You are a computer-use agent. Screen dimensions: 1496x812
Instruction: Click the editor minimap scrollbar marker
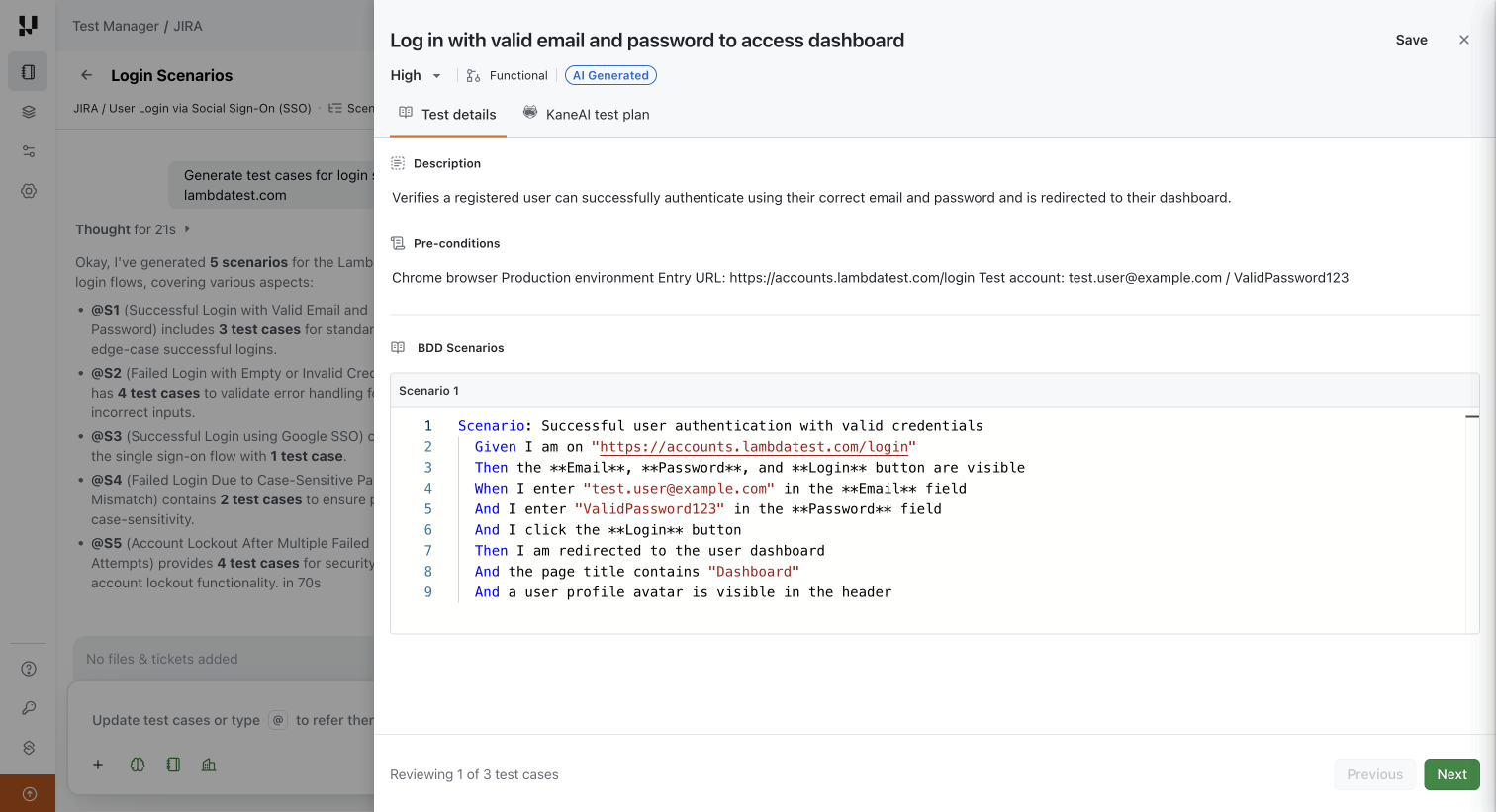click(1472, 417)
